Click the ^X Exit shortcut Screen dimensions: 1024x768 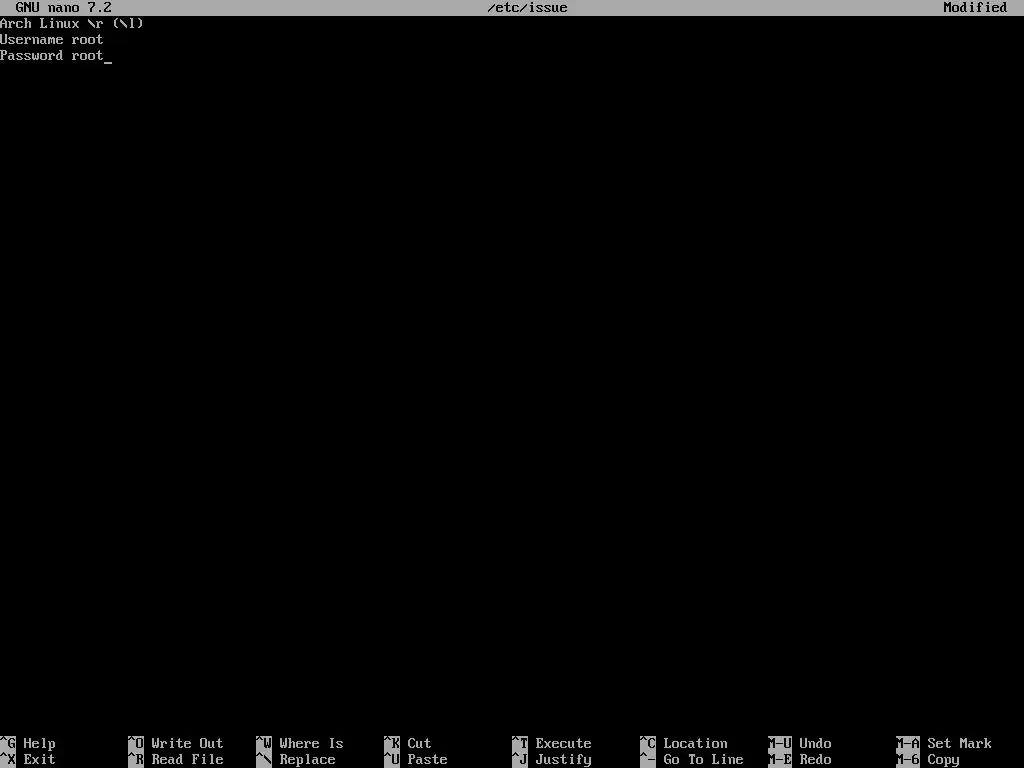tap(27, 760)
